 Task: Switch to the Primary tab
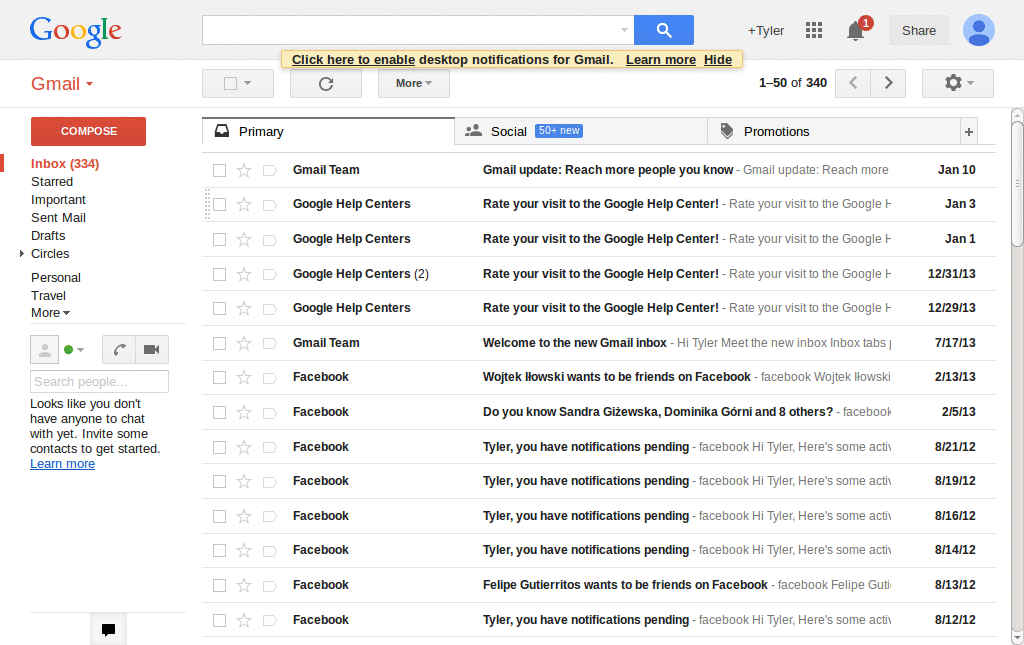click(x=328, y=132)
